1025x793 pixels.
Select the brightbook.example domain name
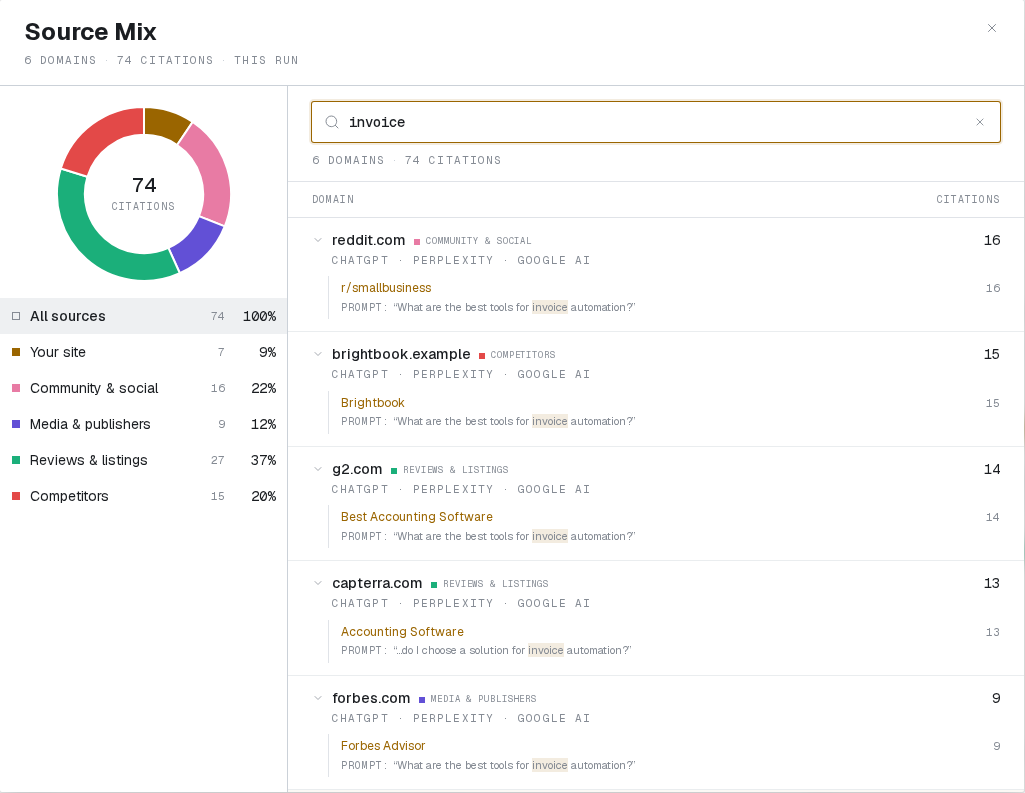pyautogui.click(x=401, y=354)
